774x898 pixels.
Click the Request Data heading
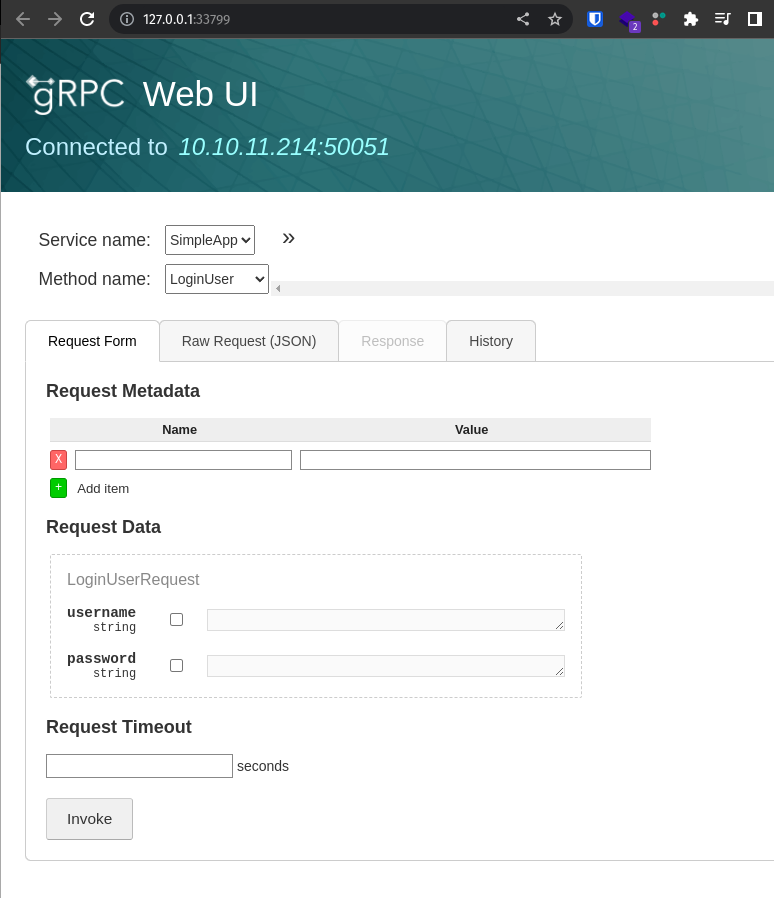pyautogui.click(x=103, y=527)
